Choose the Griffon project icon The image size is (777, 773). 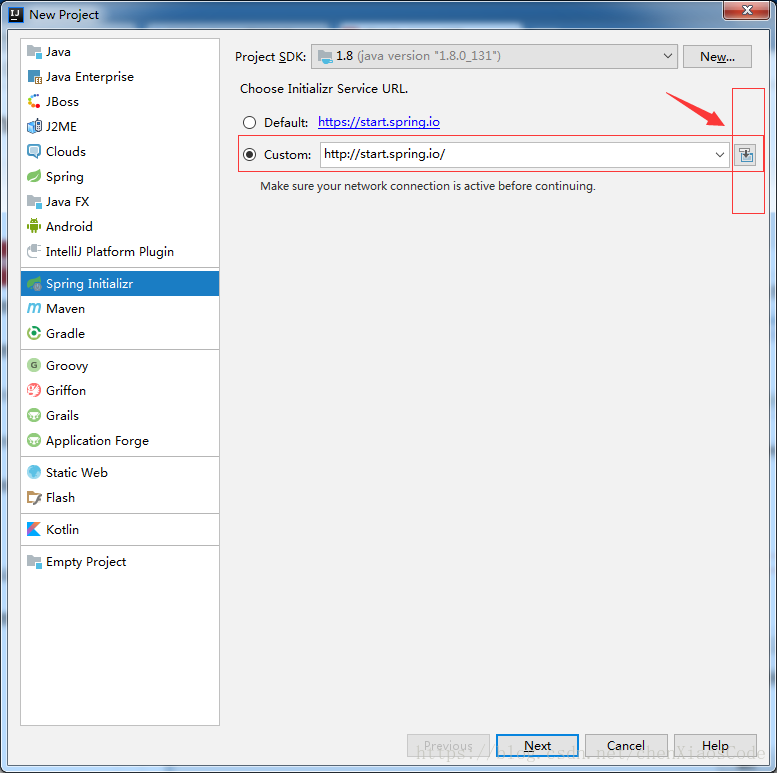(x=34, y=390)
